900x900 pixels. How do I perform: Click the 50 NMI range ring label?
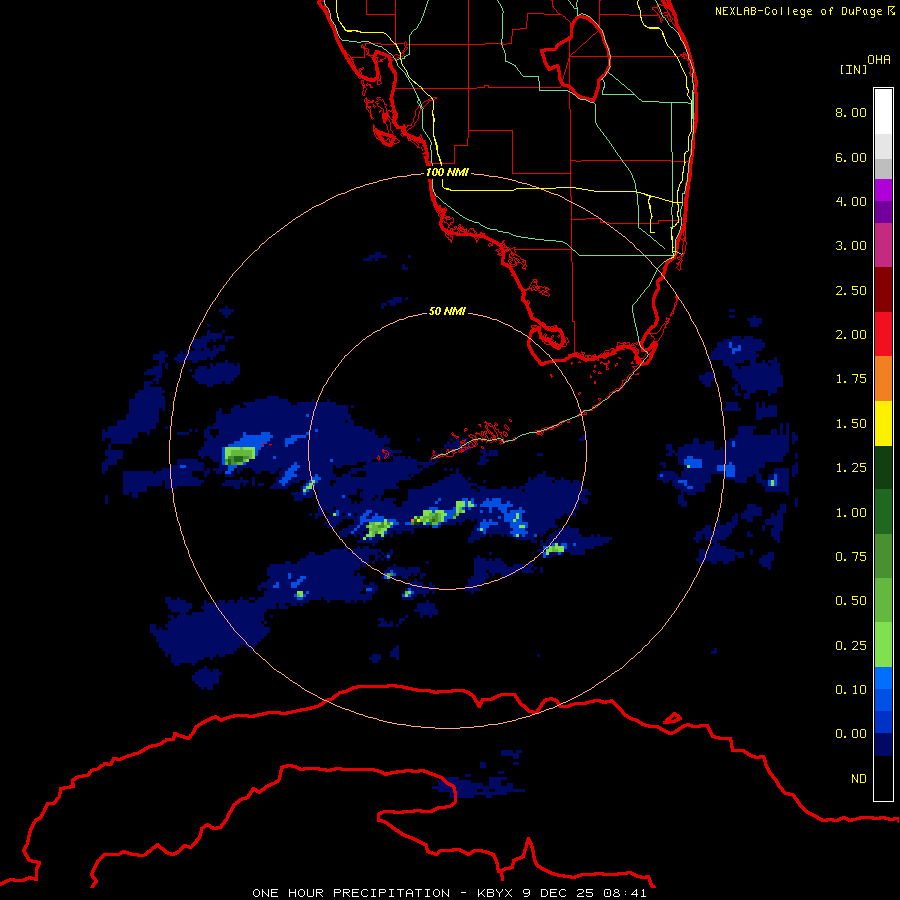[447, 311]
